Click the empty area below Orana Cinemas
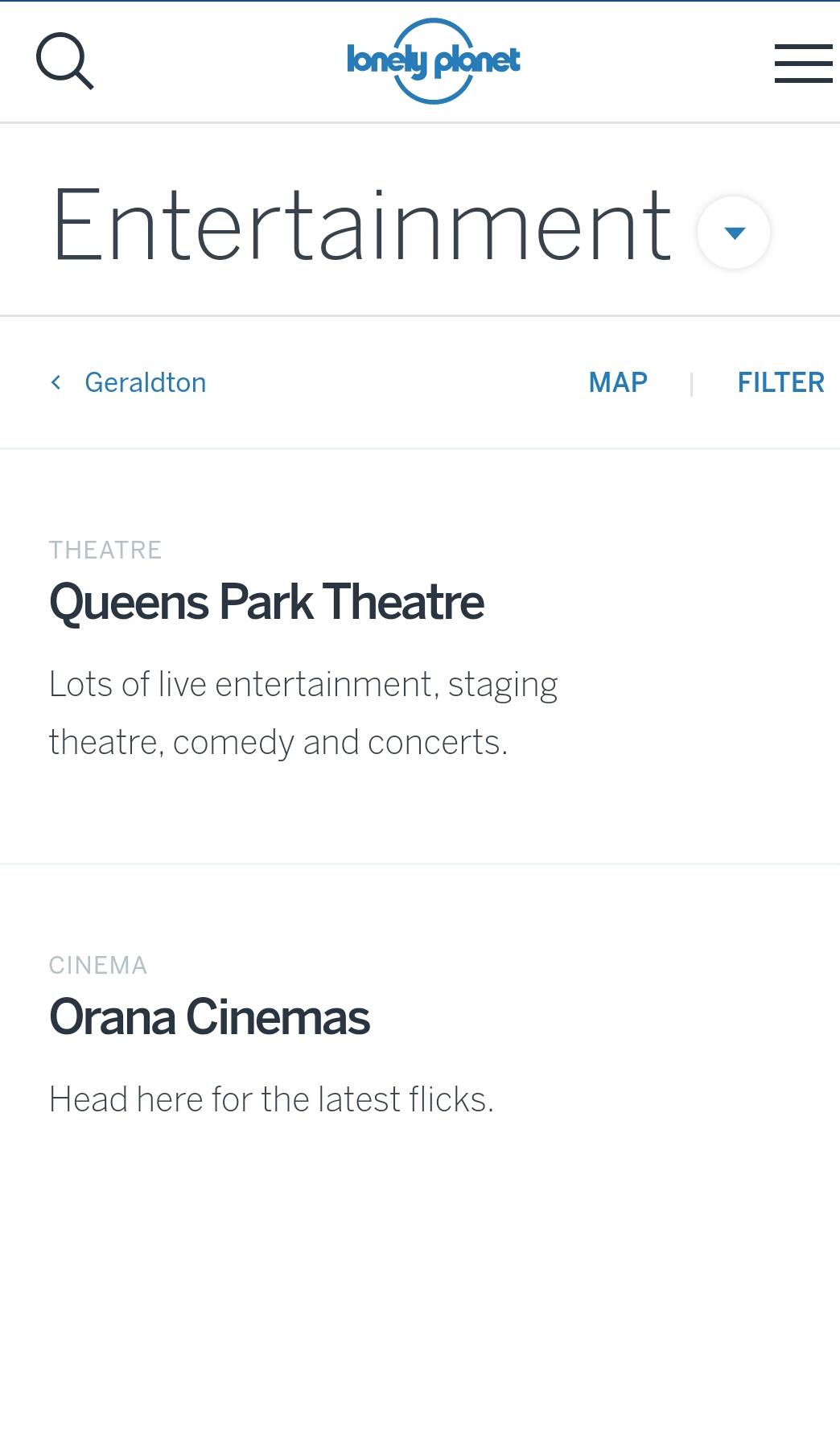Image resolution: width=840 pixels, height=1455 pixels. coord(418,1288)
